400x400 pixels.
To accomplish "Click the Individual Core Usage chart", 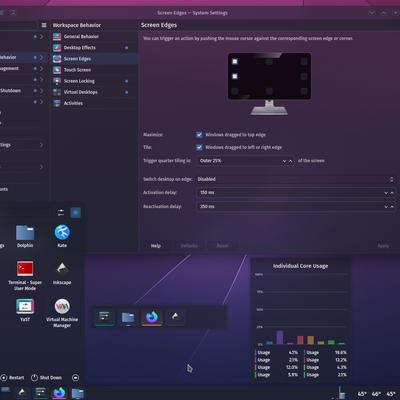I will (x=301, y=309).
